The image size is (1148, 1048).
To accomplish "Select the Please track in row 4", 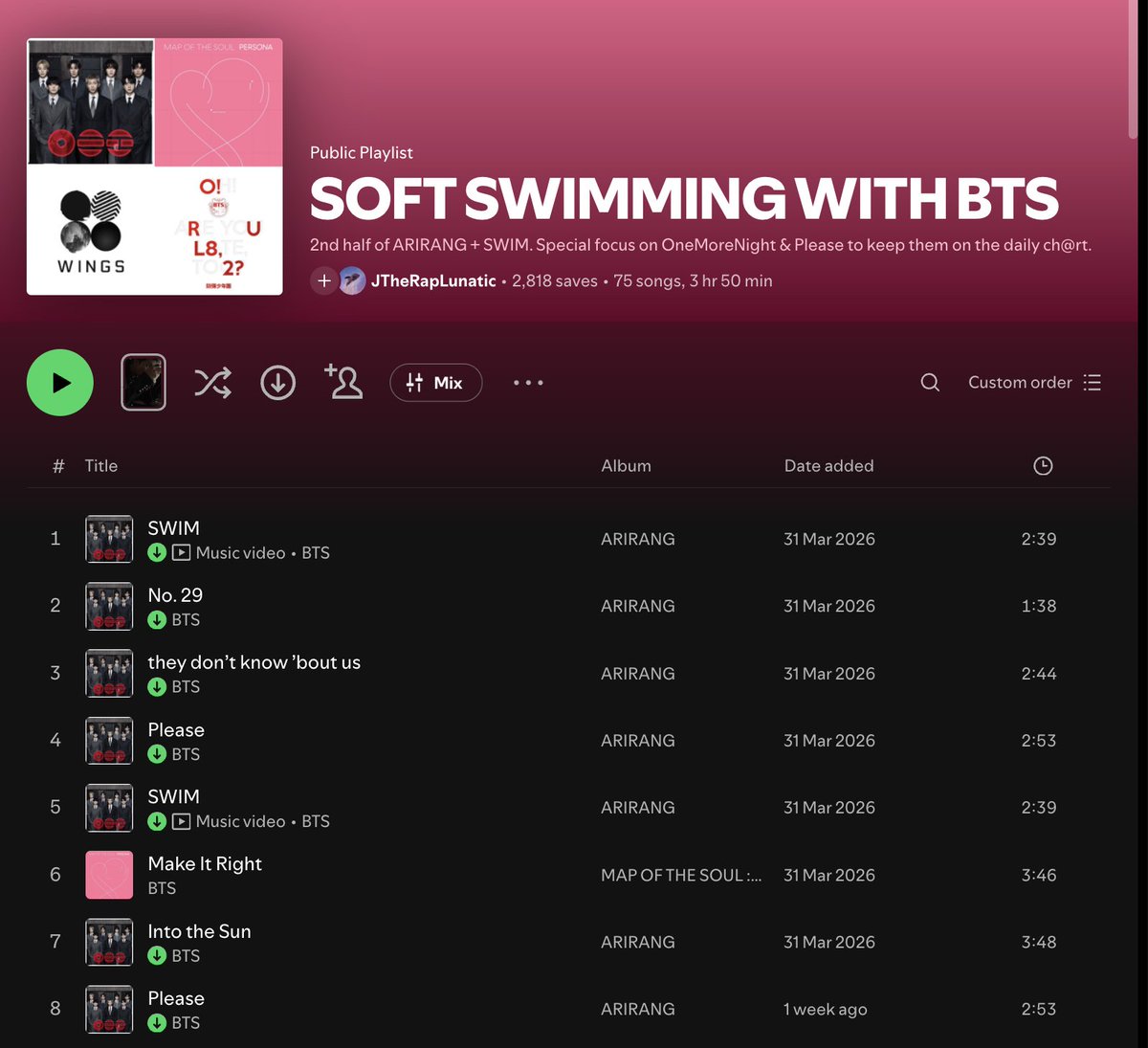I will (176, 729).
